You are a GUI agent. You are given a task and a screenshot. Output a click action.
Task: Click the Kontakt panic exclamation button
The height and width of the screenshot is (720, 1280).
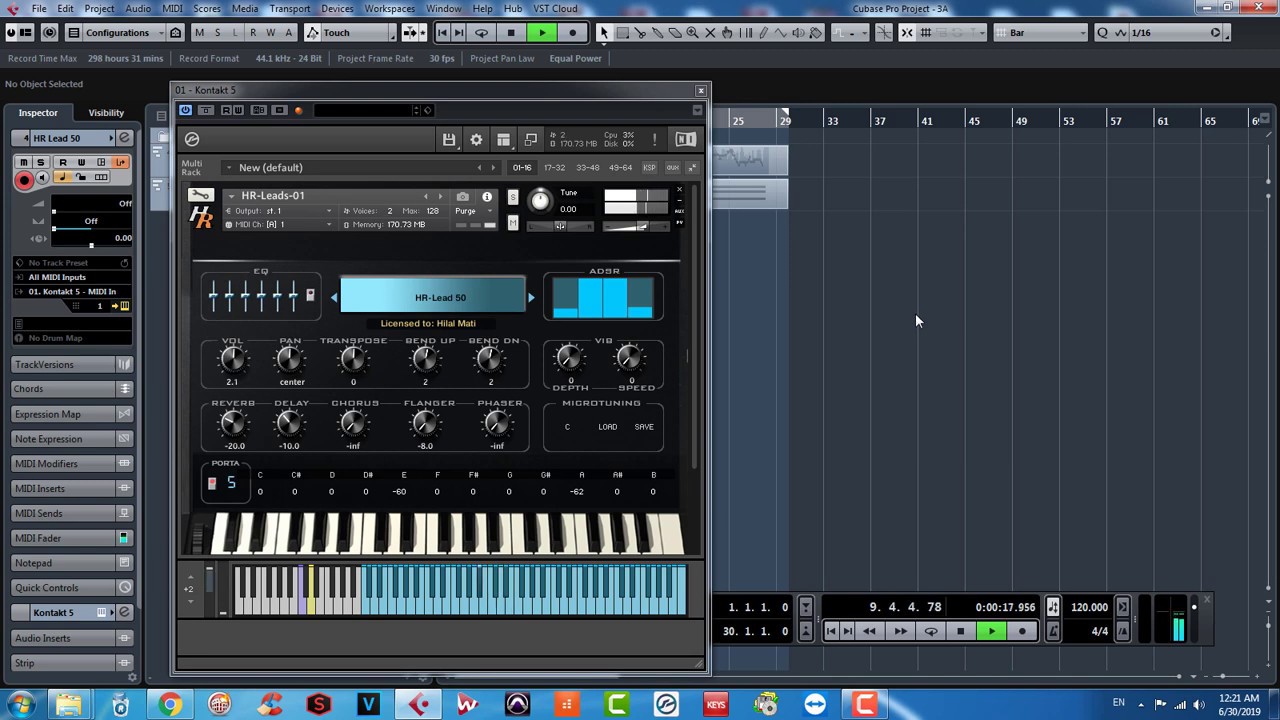[654, 140]
